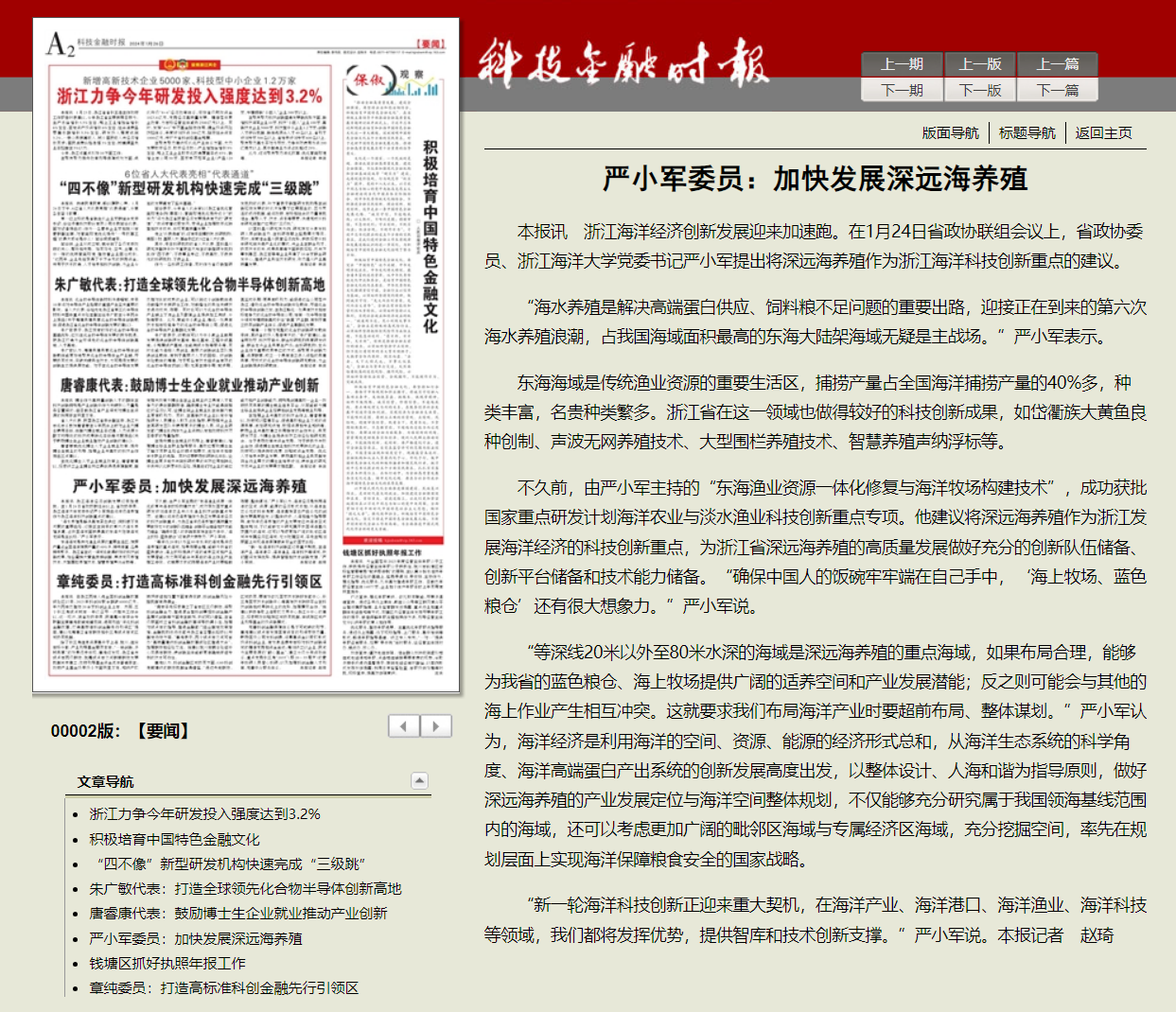The image size is (1176, 1012).
Task: Go to previous page with left arrow icon
Action: tap(404, 726)
